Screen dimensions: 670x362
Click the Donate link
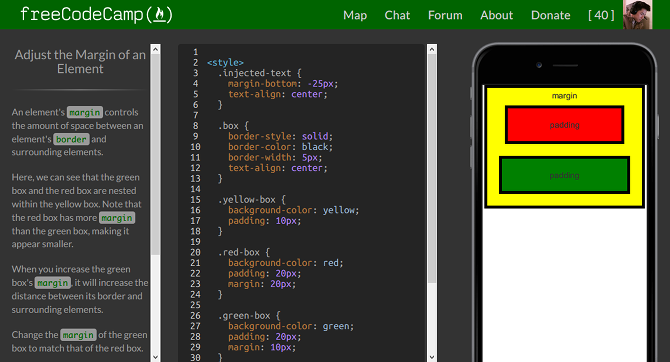tap(550, 15)
